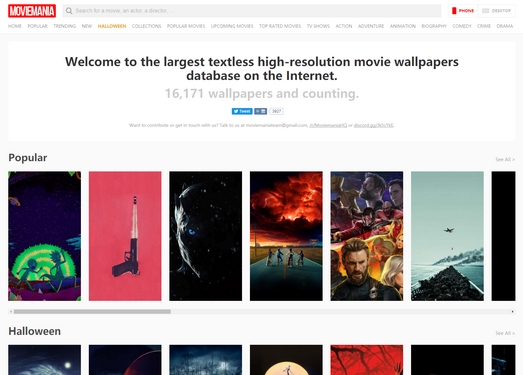Go to Top Rated Movies category
523x375 pixels.
[x=280, y=26]
